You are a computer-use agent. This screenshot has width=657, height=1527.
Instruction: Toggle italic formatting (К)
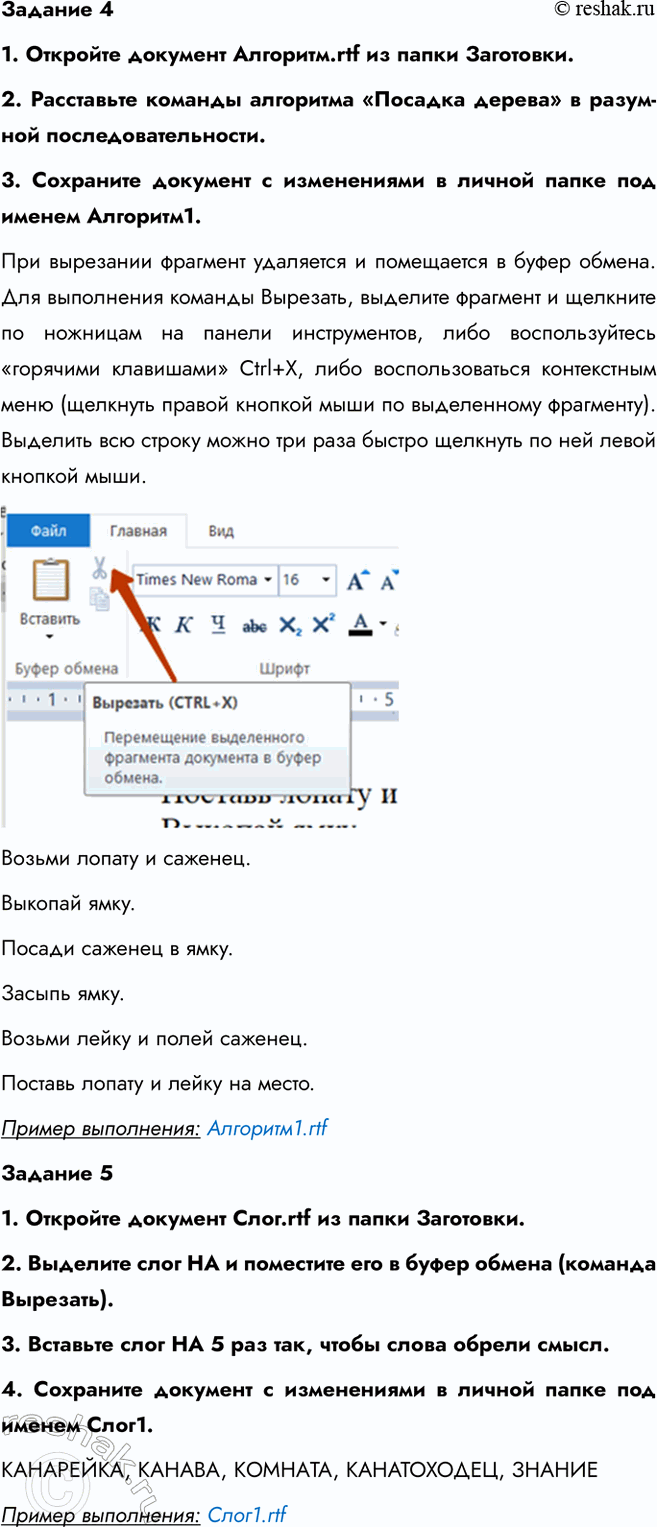pyautogui.click(x=184, y=625)
